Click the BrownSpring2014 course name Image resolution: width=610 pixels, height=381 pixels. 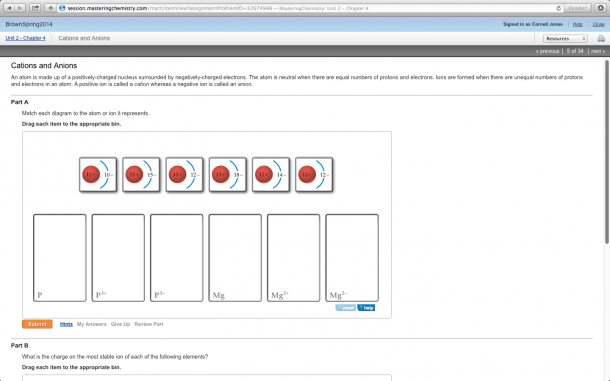coord(29,24)
